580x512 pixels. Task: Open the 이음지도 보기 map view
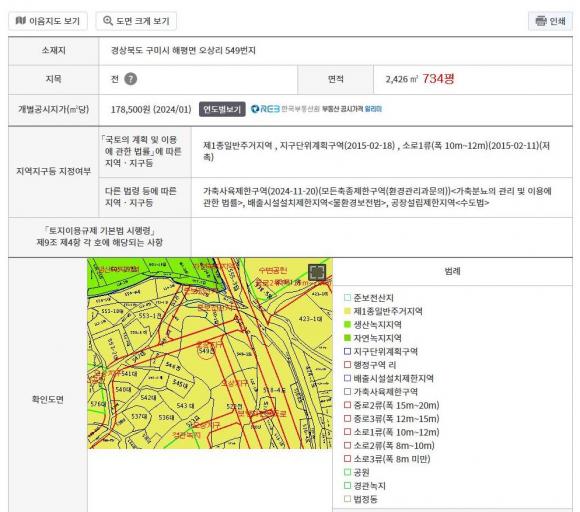coord(48,21)
